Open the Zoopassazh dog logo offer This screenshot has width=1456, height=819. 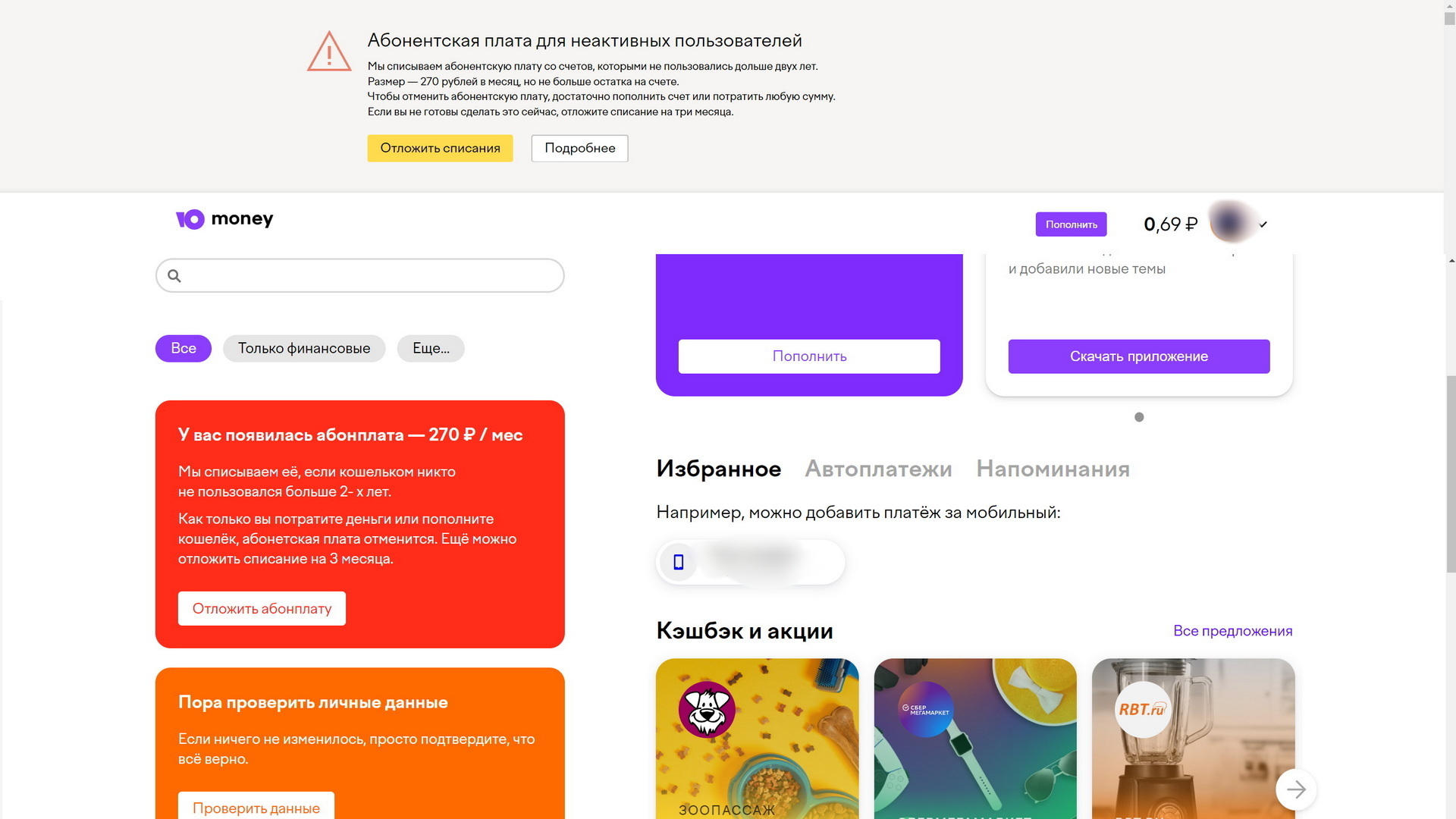coord(707,710)
